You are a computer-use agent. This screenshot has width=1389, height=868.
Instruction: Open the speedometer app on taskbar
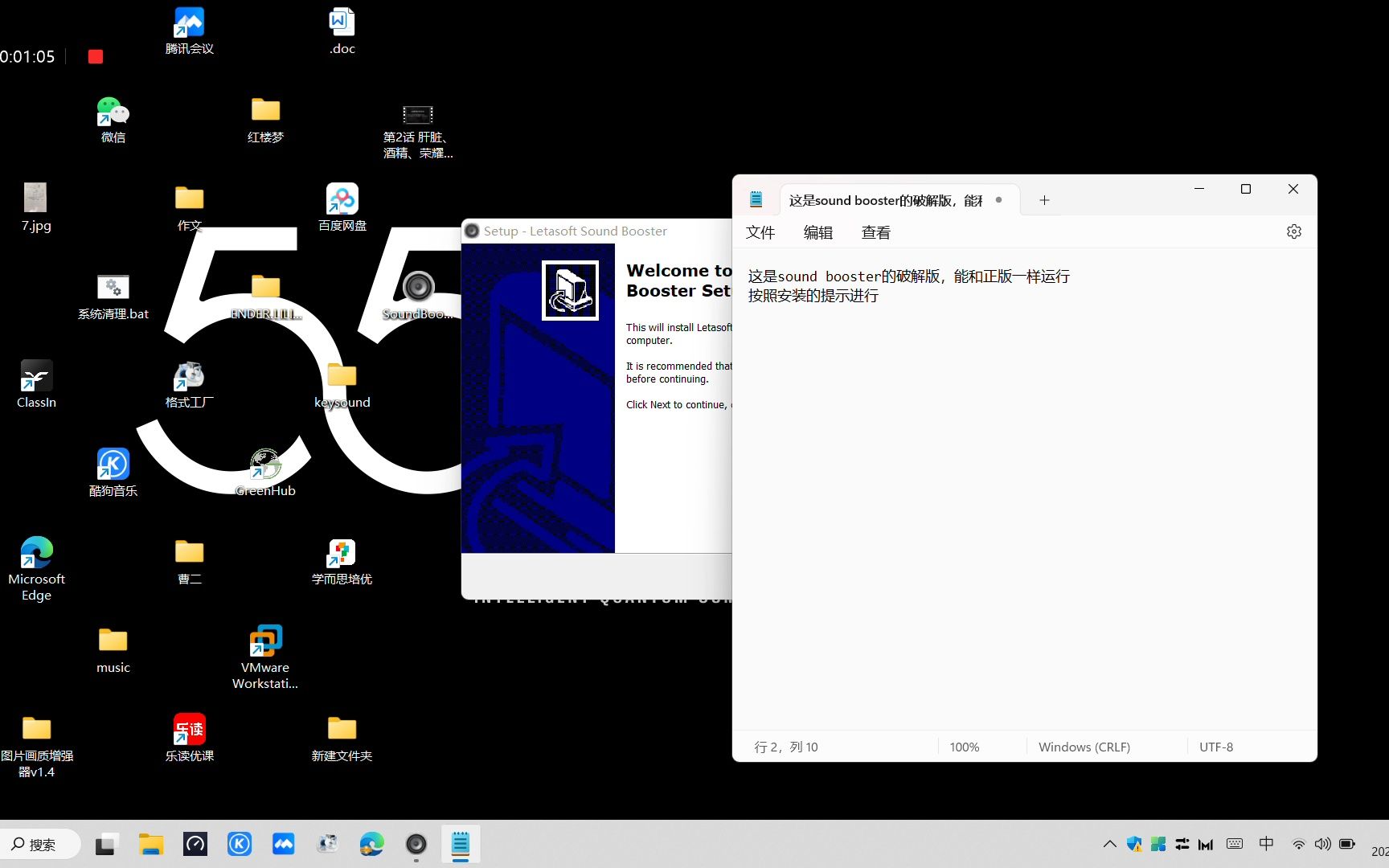pos(195,844)
